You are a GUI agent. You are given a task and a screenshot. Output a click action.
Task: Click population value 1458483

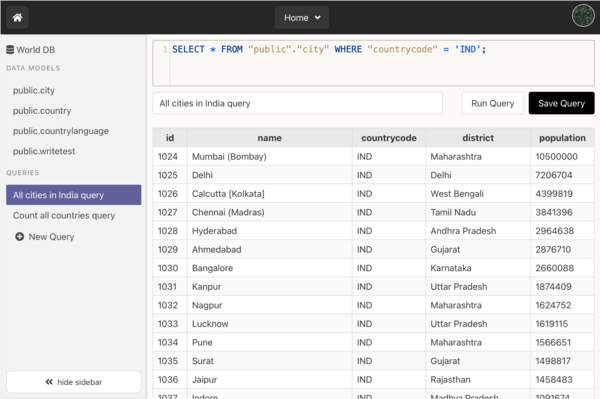click(x=562, y=379)
